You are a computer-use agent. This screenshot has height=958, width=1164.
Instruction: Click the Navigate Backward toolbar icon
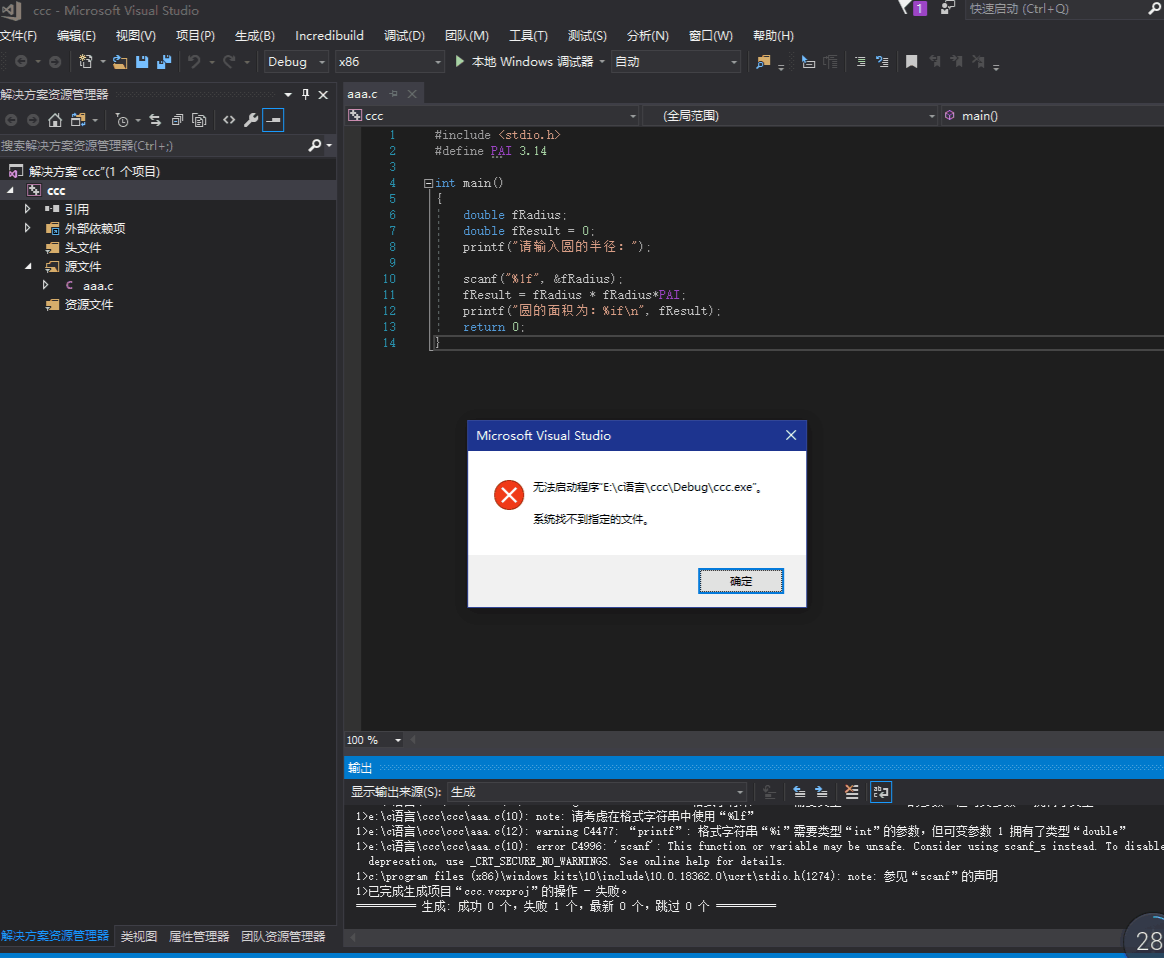[x=21, y=62]
